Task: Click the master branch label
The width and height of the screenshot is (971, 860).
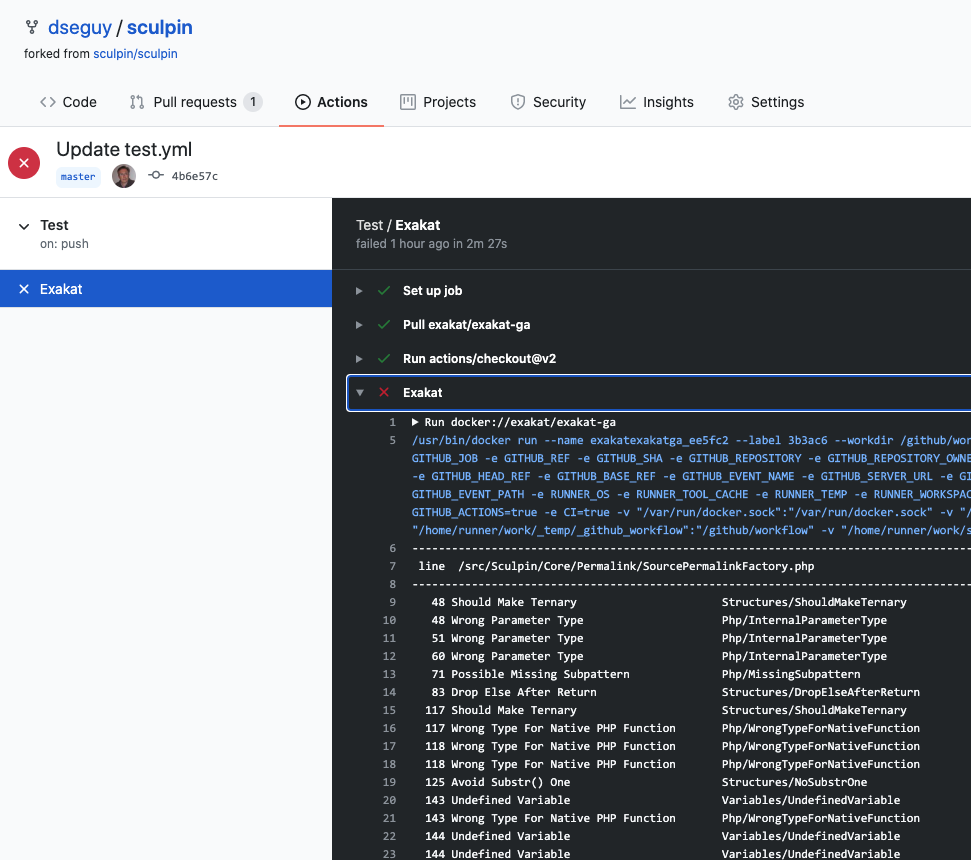Action: pos(78,176)
